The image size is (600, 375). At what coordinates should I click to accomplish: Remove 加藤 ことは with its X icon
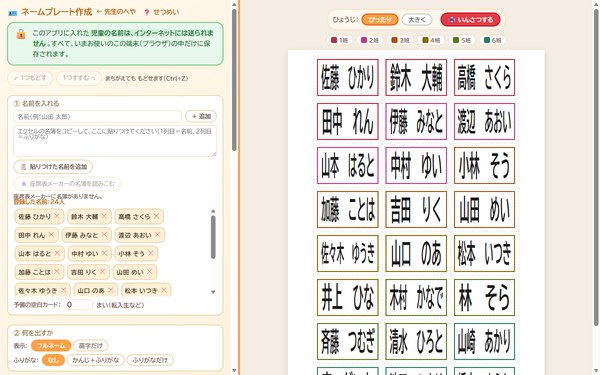pyautogui.click(x=57, y=272)
